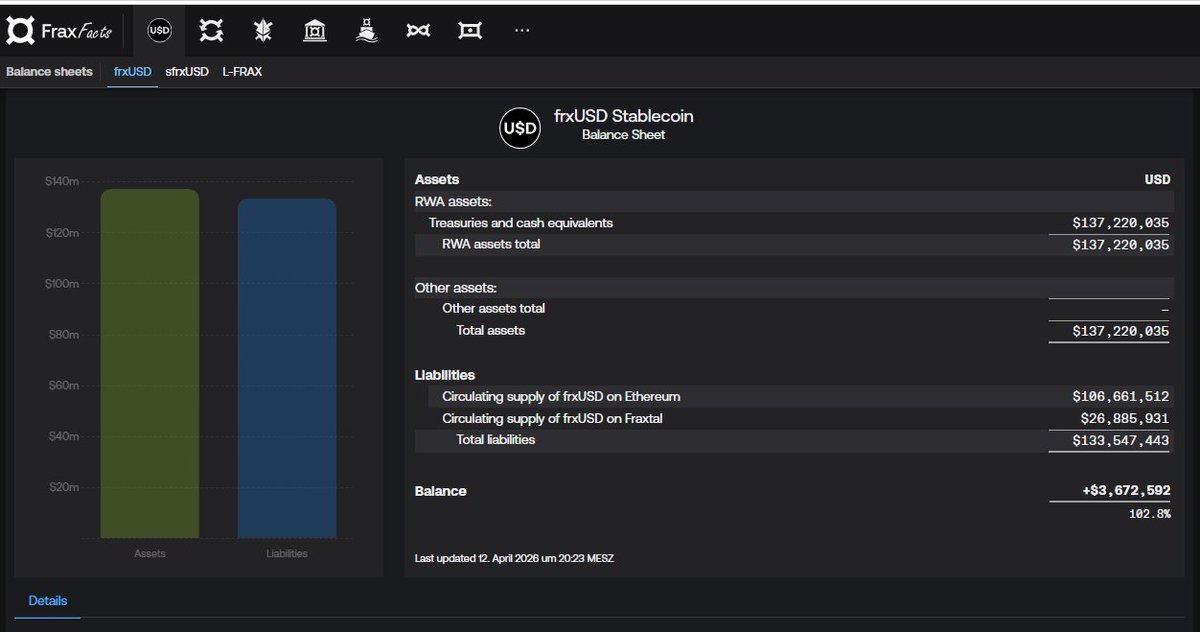Click the Assets table heading
The height and width of the screenshot is (632, 1200).
point(437,179)
